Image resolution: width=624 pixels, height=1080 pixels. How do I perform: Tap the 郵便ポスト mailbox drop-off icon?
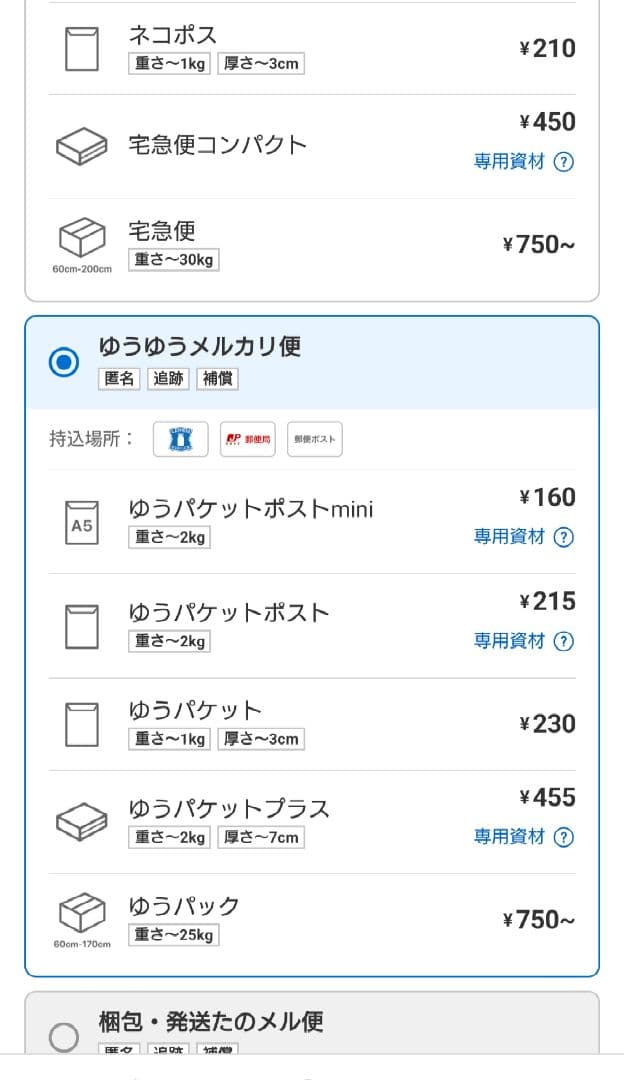[x=315, y=439]
